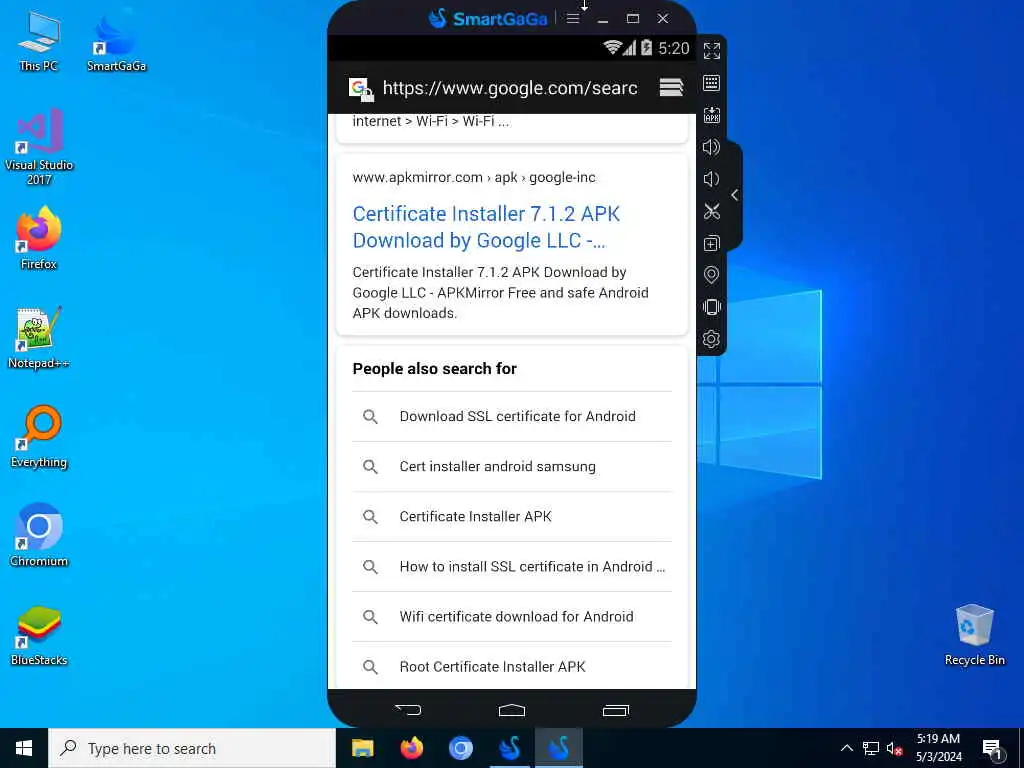Click the install APK sidebar icon
This screenshot has width=1024, height=768.
pos(711,115)
